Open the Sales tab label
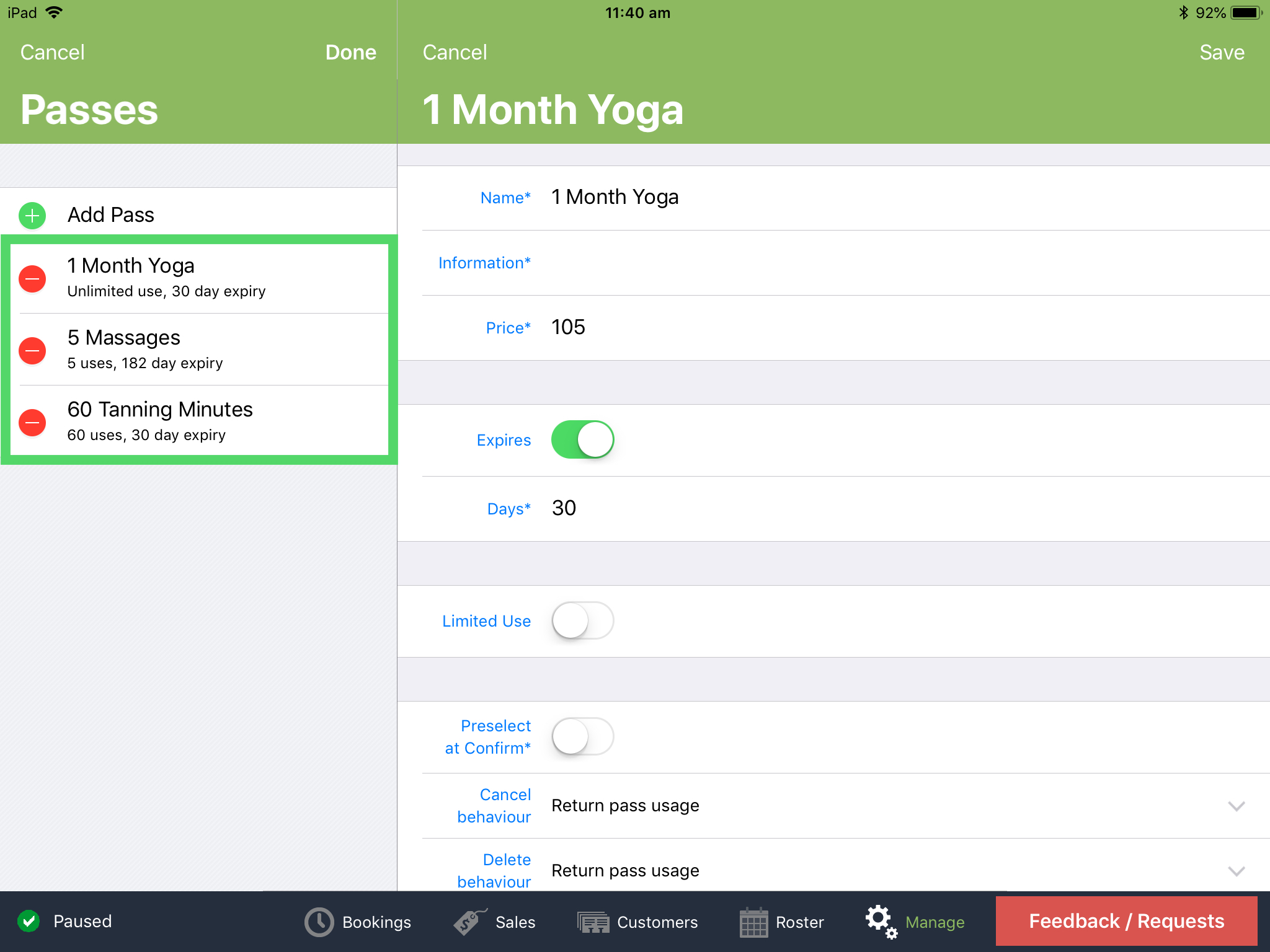The height and width of the screenshot is (952, 1270). (515, 922)
